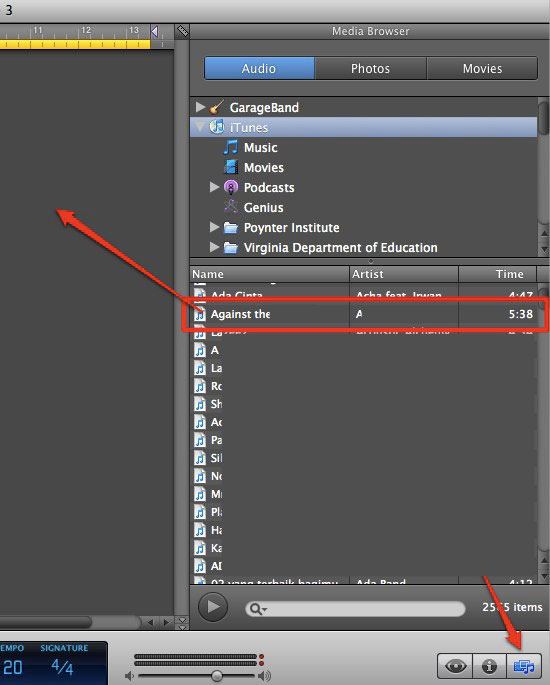This screenshot has width=550, height=685.
Task: Select the GarageBand label in source list
Action: click(264, 107)
